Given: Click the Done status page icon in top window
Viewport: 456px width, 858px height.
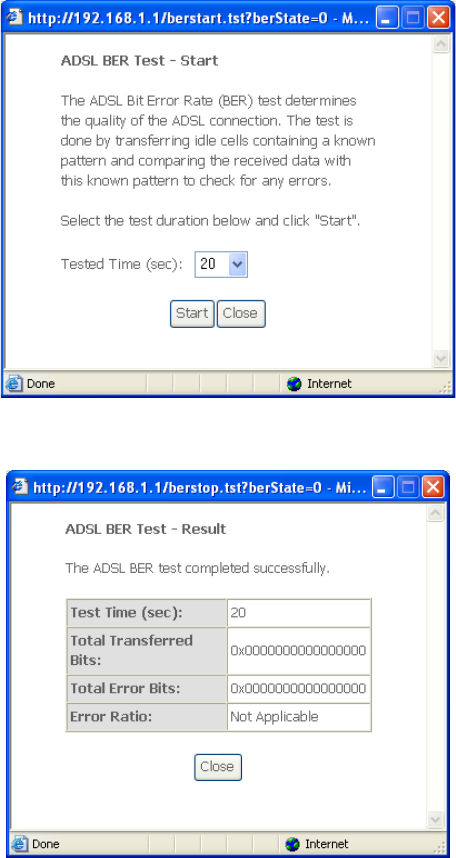Looking at the screenshot, I should (14, 384).
